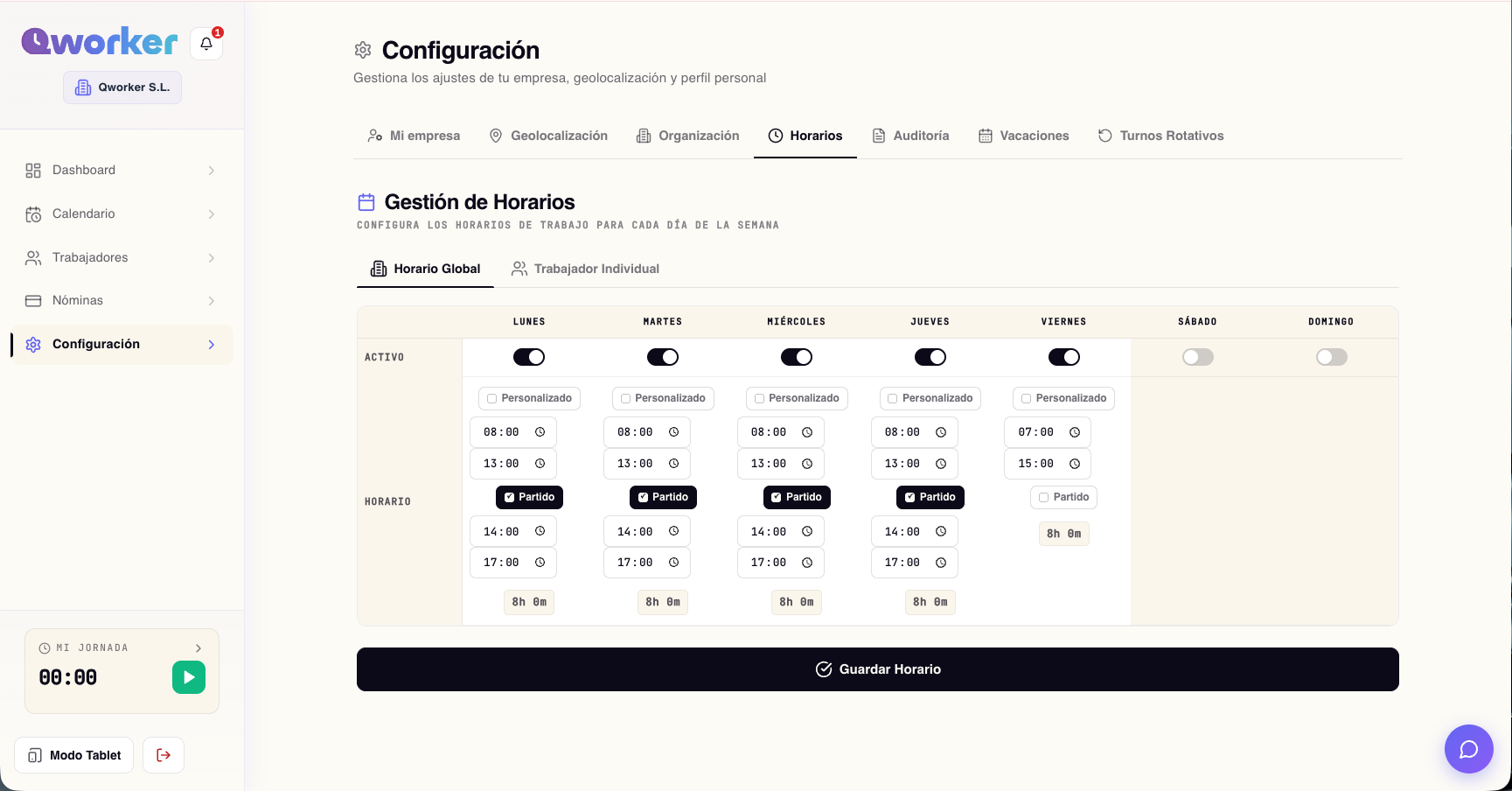Open the Auditoría tab
1512x791 pixels.
pyautogui.click(x=910, y=136)
